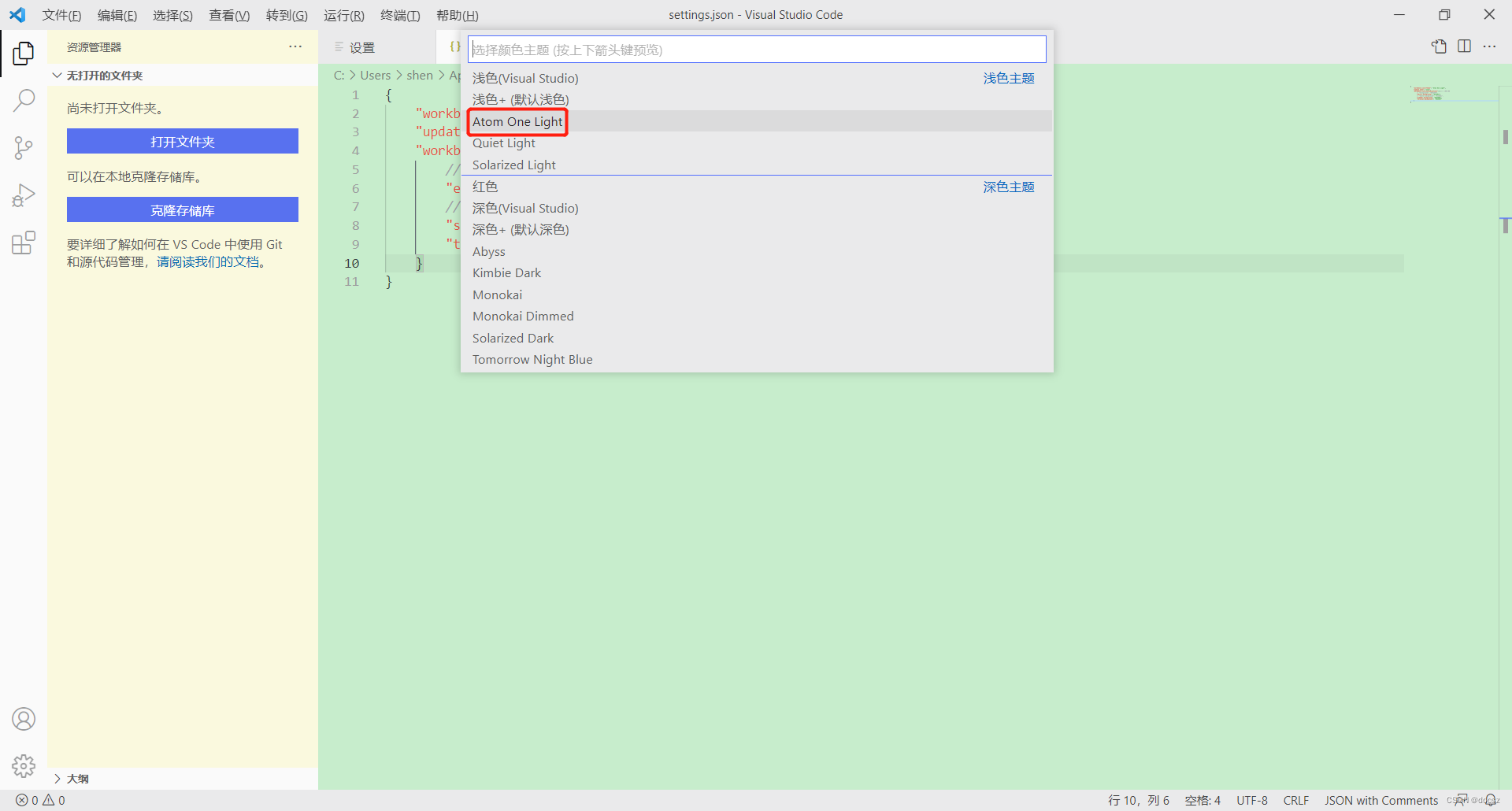1512x811 pixels.
Task: Open the Accounts icon in activity bar
Action: click(x=24, y=719)
